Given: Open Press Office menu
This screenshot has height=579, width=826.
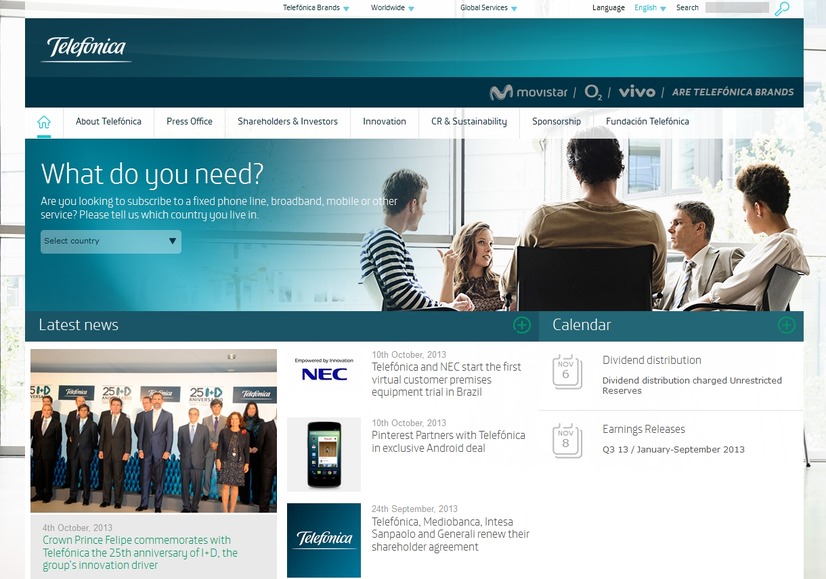Looking at the screenshot, I should [x=190, y=122].
